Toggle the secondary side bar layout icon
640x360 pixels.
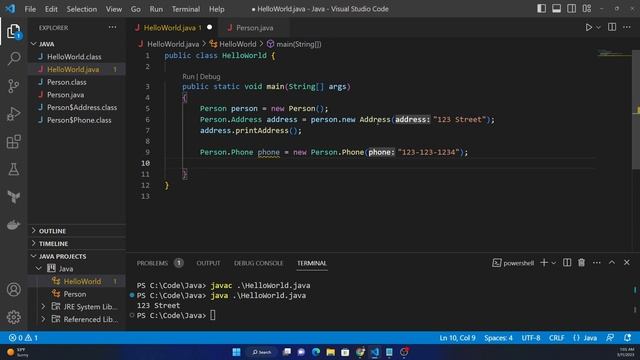coord(571,9)
